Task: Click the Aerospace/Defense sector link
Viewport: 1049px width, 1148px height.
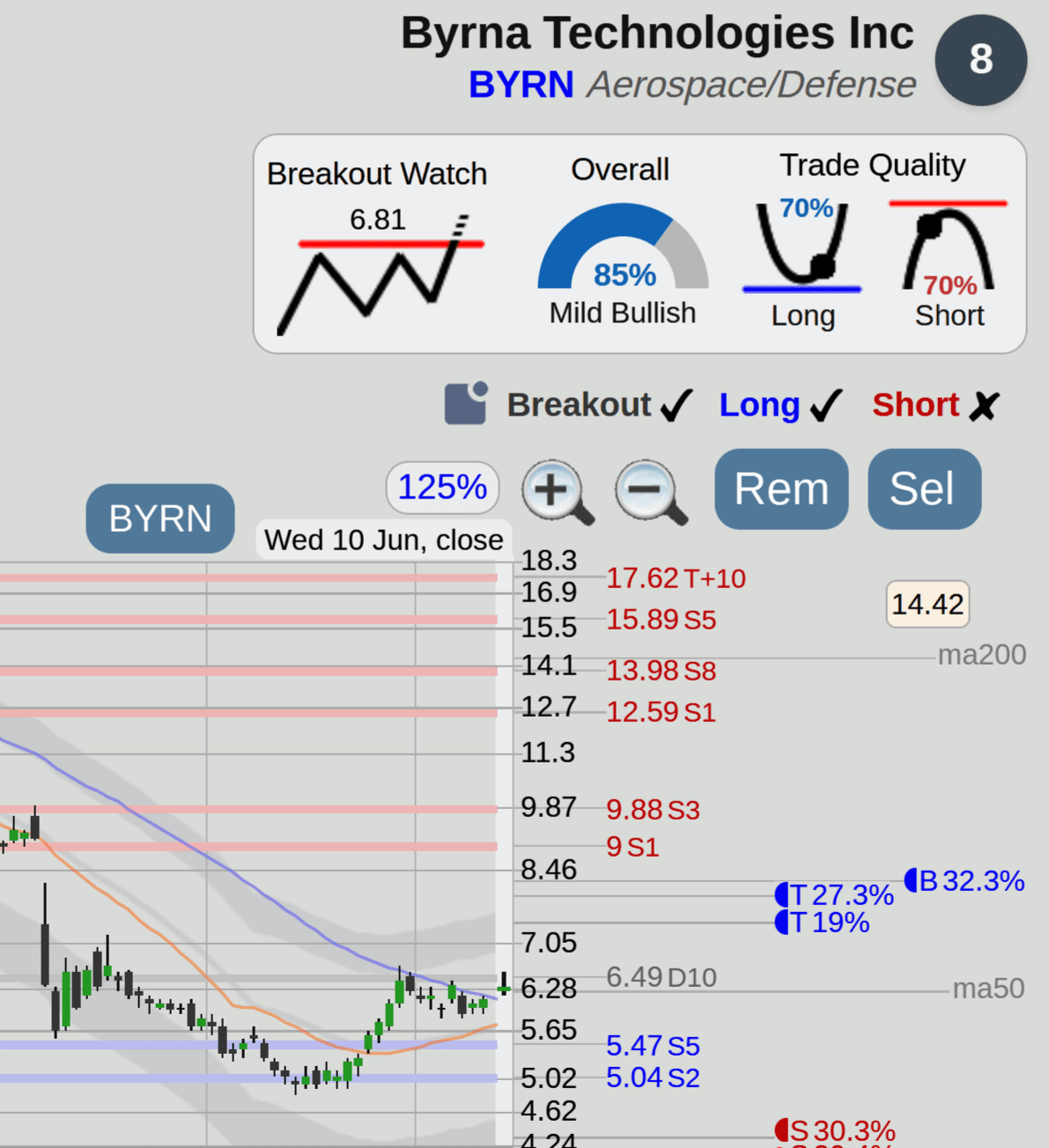Action: click(x=751, y=85)
